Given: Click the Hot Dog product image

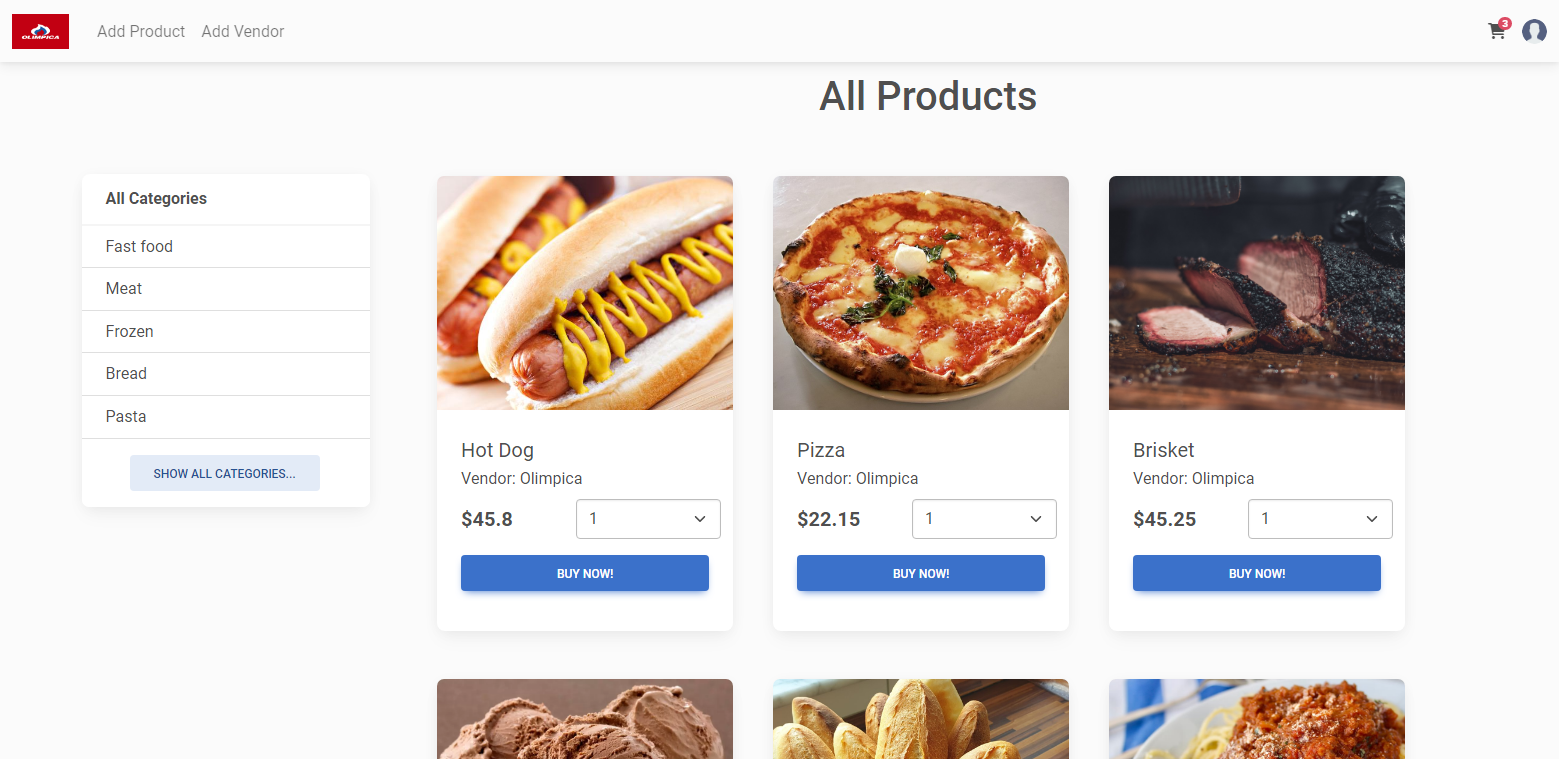Looking at the screenshot, I should tap(585, 293).
